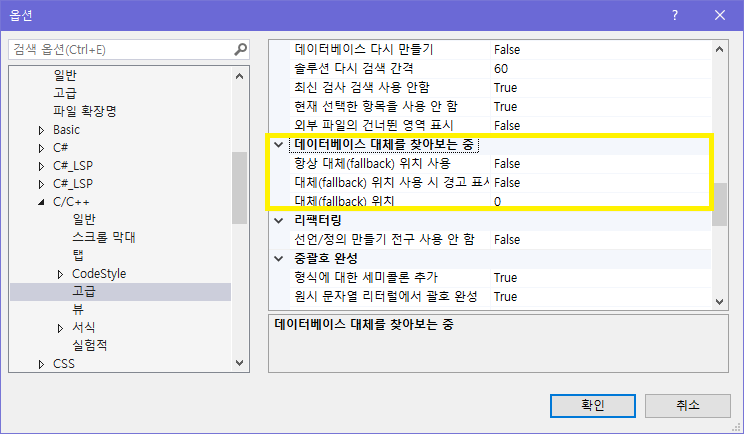The width and height of the screenshot is (744, 434).
Task: Select 파일 확장명 tree item
Action: (85, 111)
